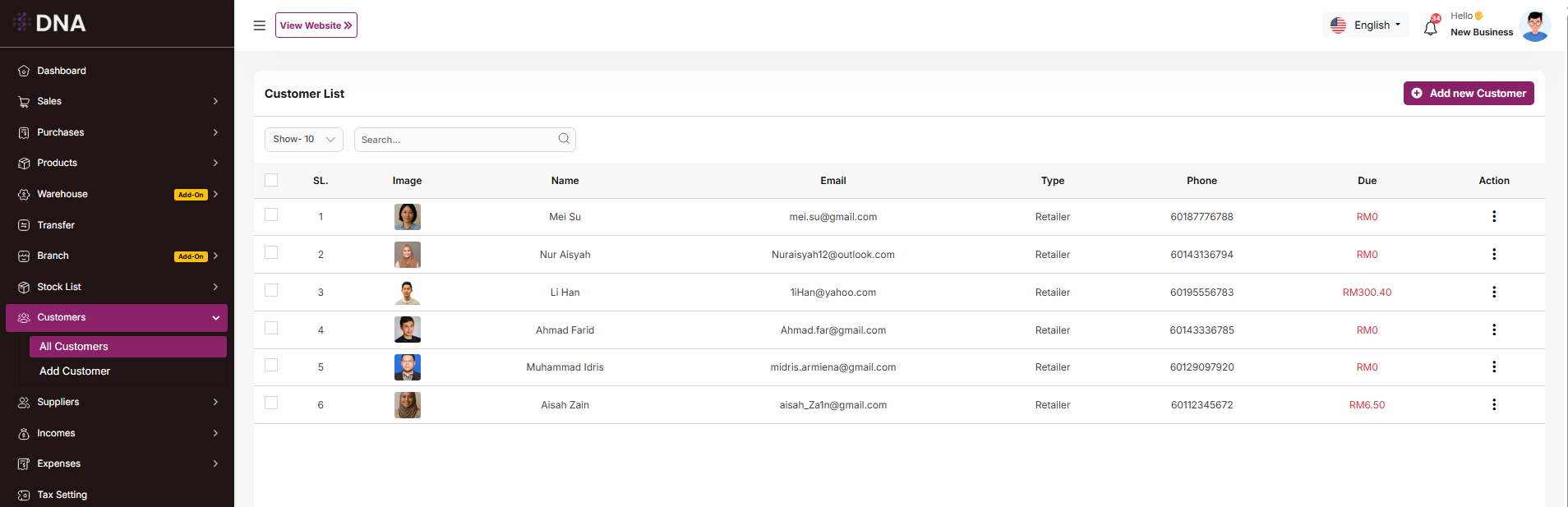This screenshot has width=1568, height=507.
Task: Open three-dot actions for Aisah Zain
Action: point(1493,404)
